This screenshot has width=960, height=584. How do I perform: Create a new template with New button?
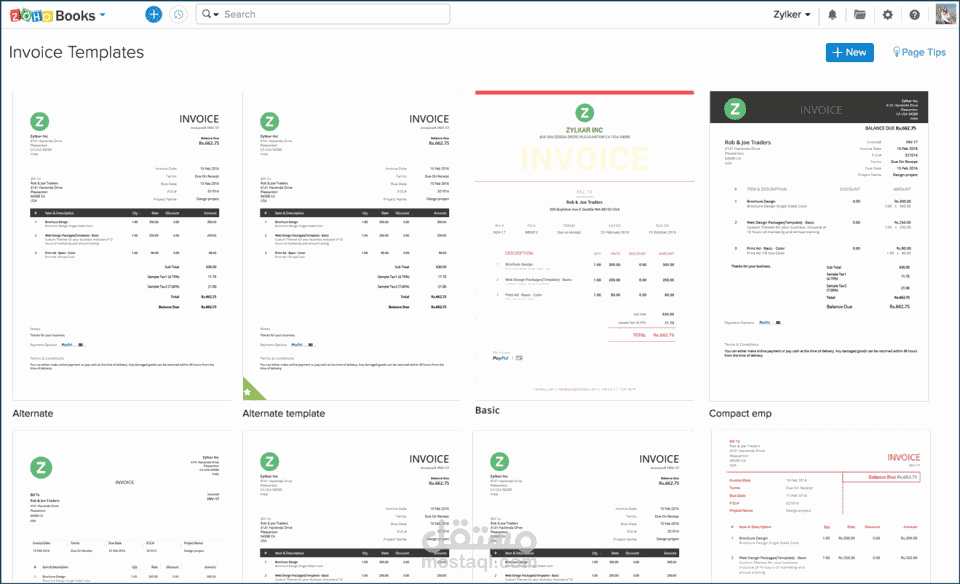(849, 52)
